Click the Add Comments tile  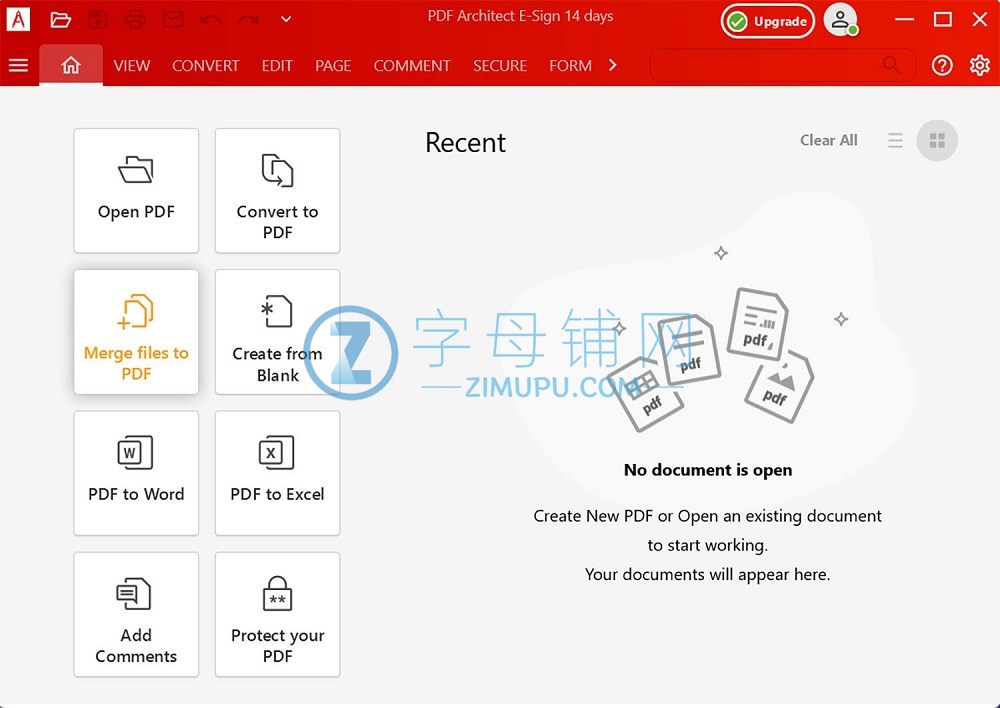click(x=136, y=614)
